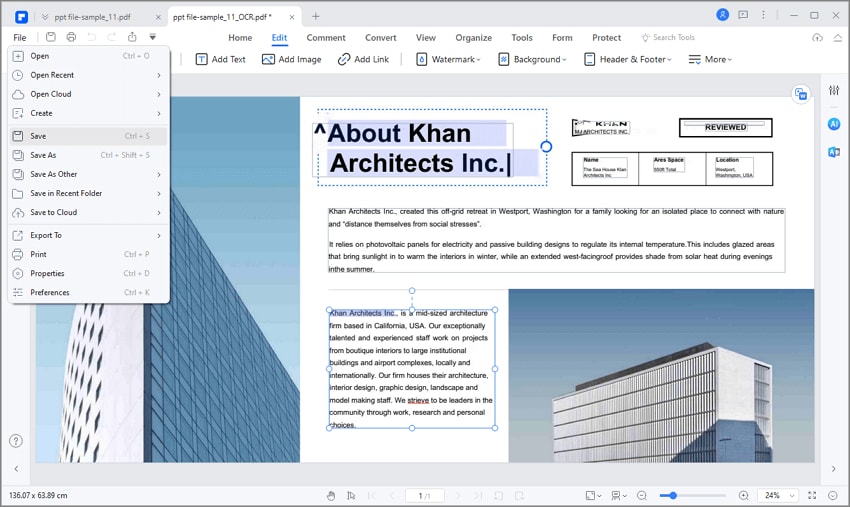The width and height of the screenshot is (850, 507).
Task: Open a new tab with plus button
Action: 315,16
